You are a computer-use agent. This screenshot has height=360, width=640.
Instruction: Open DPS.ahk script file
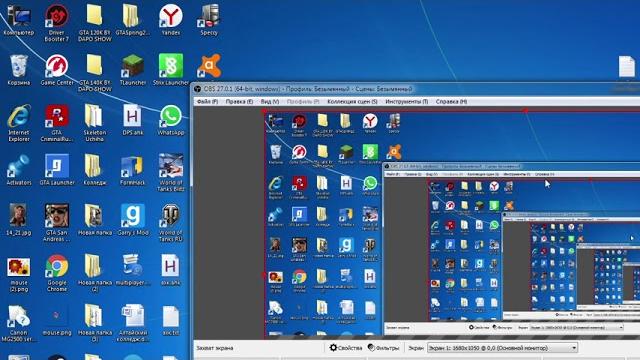pos(132,120)
